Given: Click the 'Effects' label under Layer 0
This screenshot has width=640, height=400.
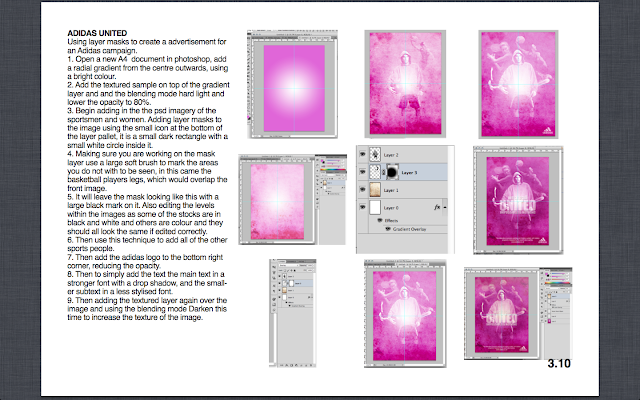Looking at the screenshot, I should pyautogui.click(x=391, y=220).
